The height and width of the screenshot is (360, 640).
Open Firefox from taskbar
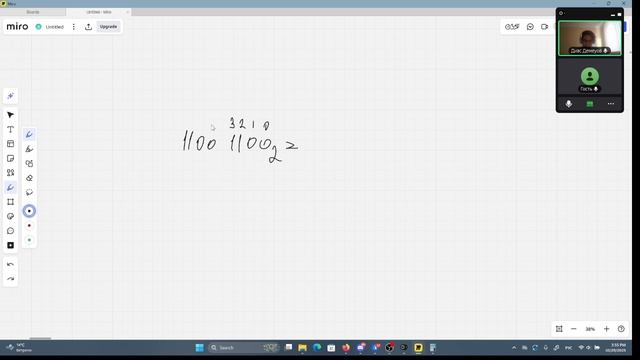(346, 348)
